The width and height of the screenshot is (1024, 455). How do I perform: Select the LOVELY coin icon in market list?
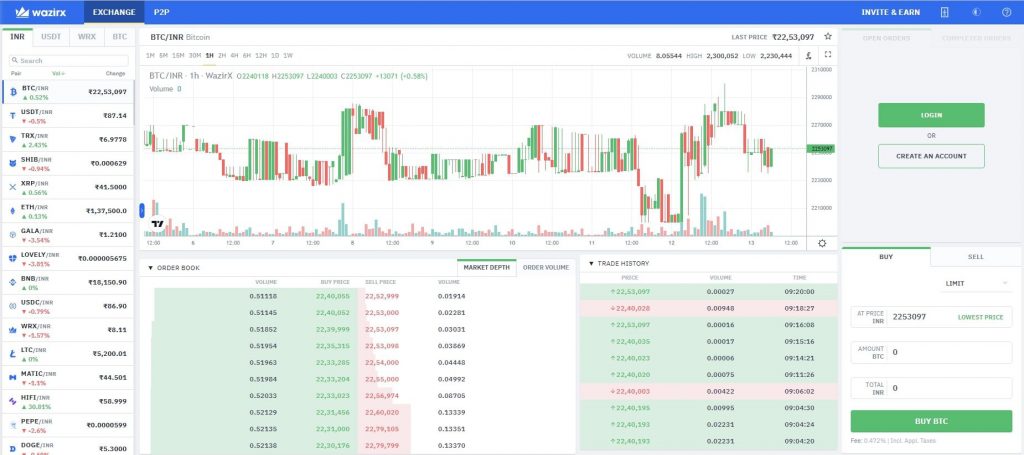tap(12, 259)
